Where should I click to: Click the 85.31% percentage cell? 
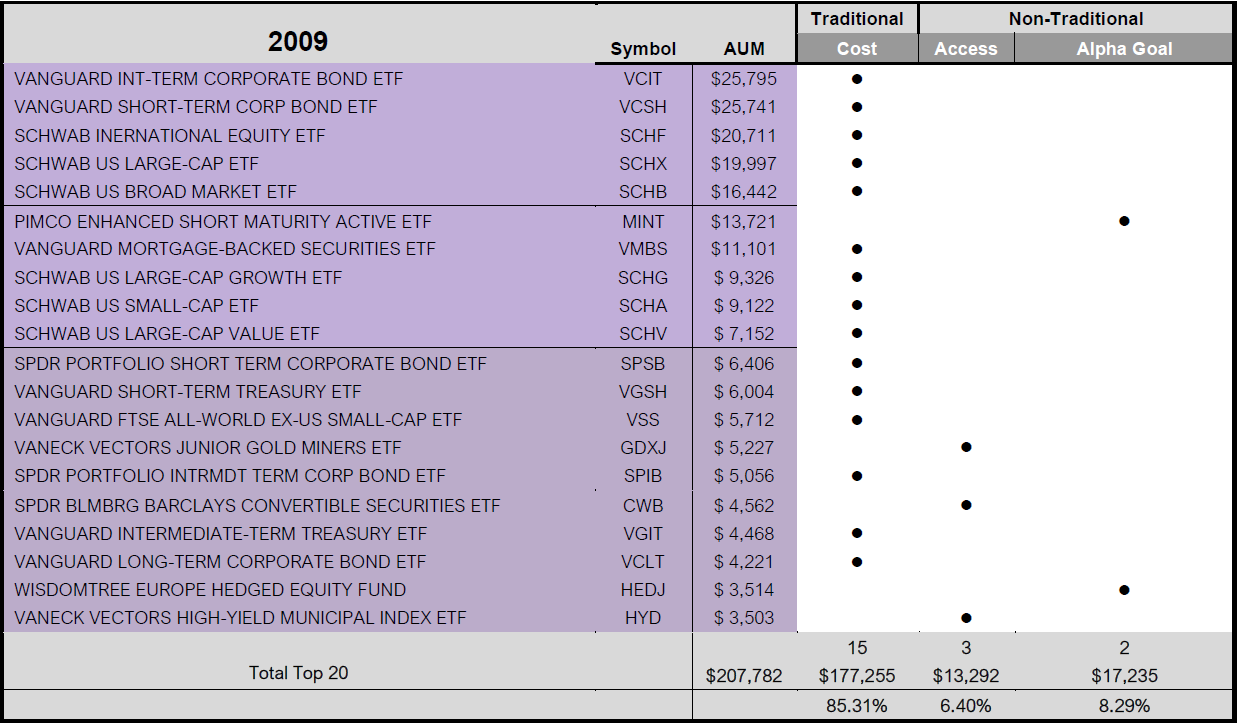857,706
